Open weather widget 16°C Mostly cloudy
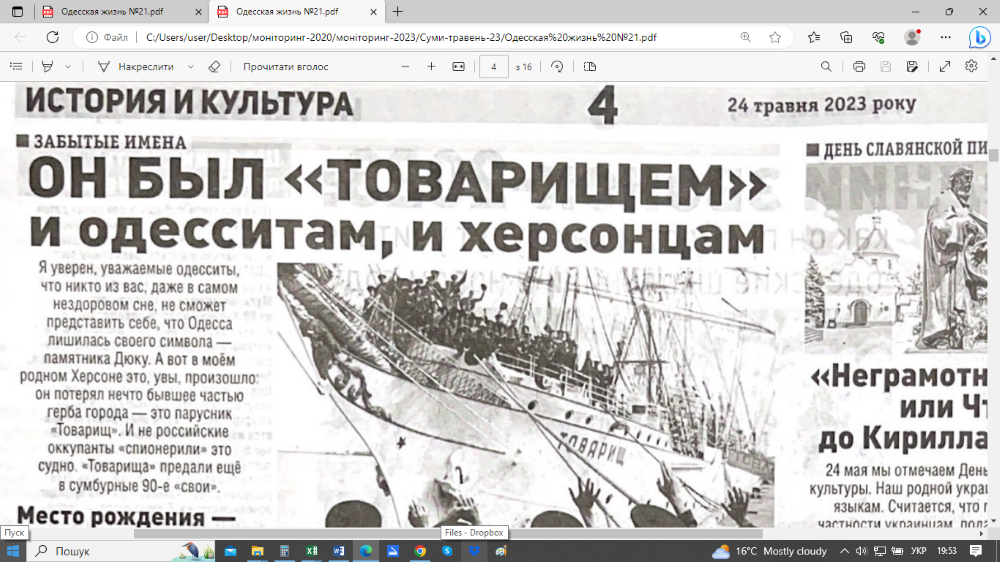Viewport: 1000px width, 562px height. tap(769, 551)
